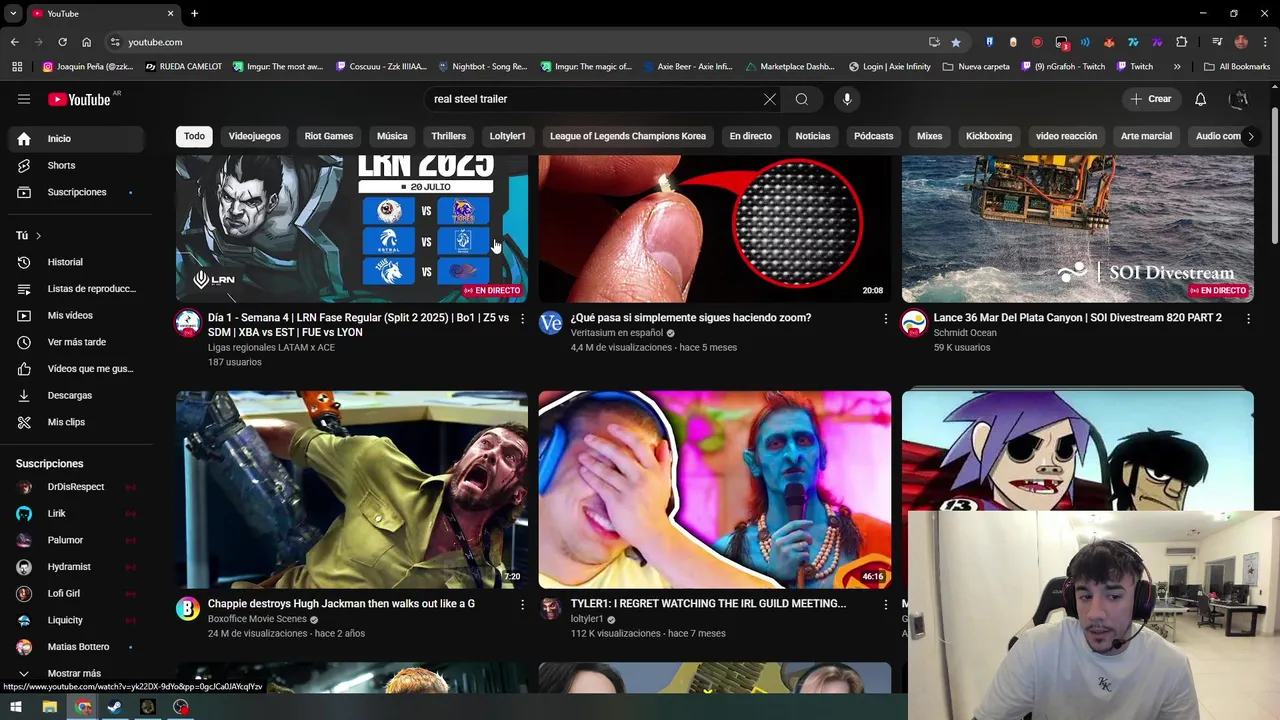Open Chappie destroys Hugh Jackman video title
This screenshot has width=1280, height=720.
click(x=341, y=604)
